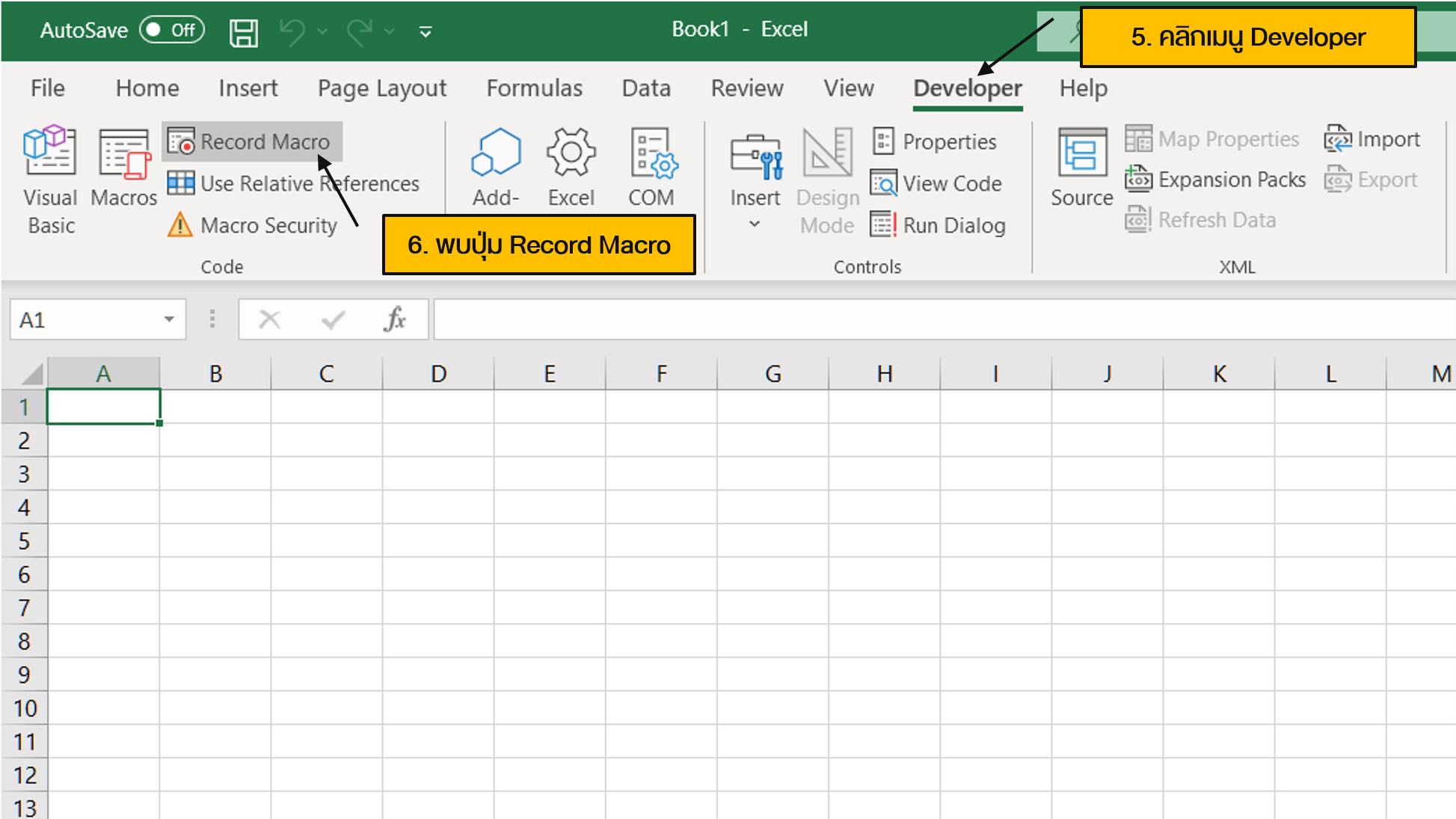Open the Help tab

click(x=1084, y=88)
